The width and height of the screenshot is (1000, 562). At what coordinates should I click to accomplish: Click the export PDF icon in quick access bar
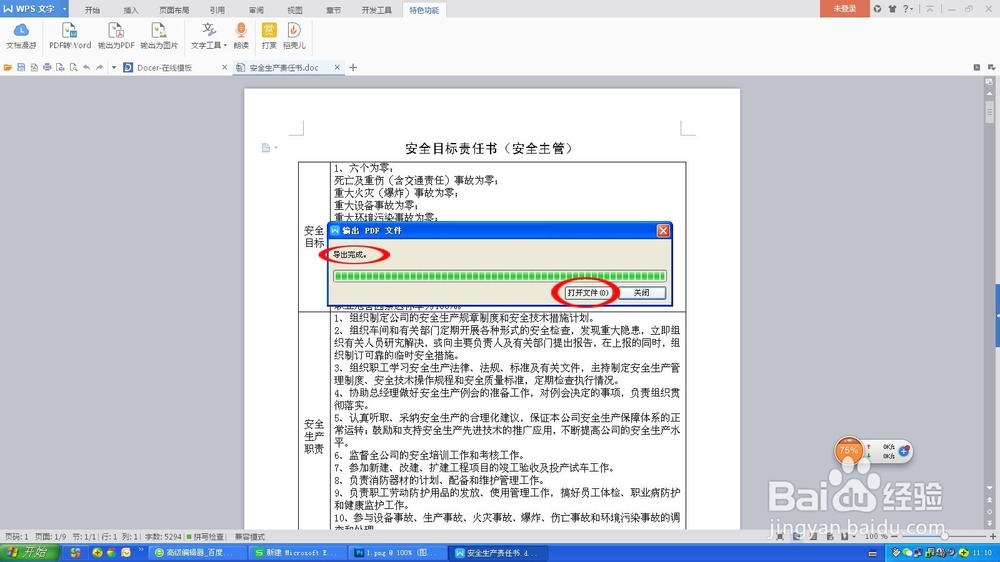(x=34, y=68)
